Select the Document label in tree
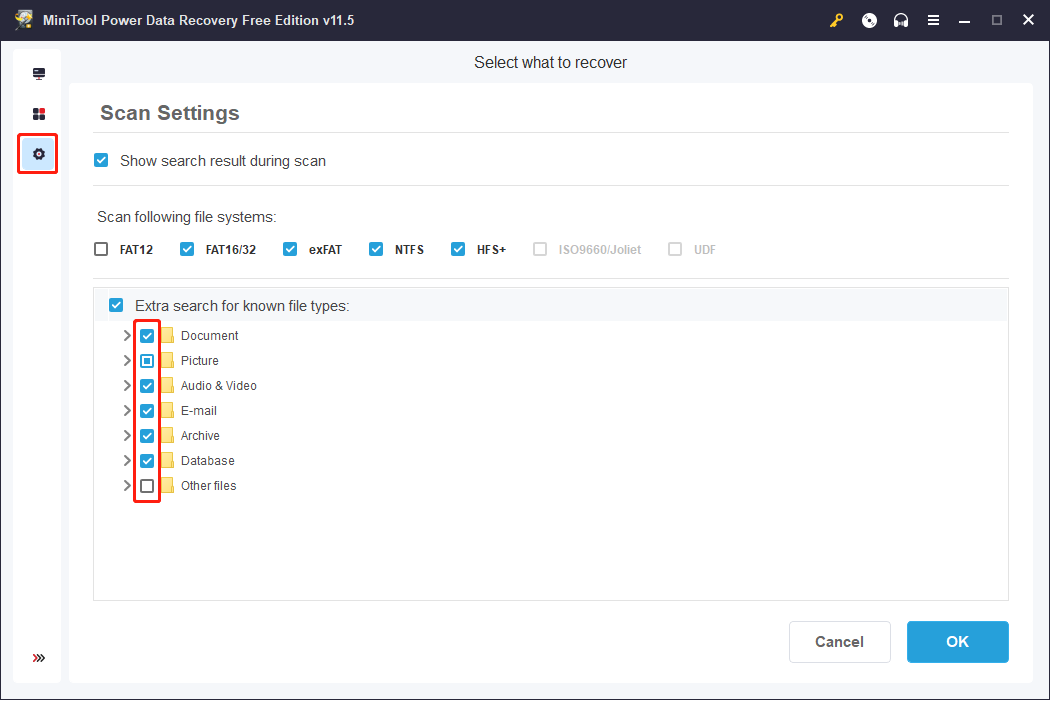 point(209,336)
